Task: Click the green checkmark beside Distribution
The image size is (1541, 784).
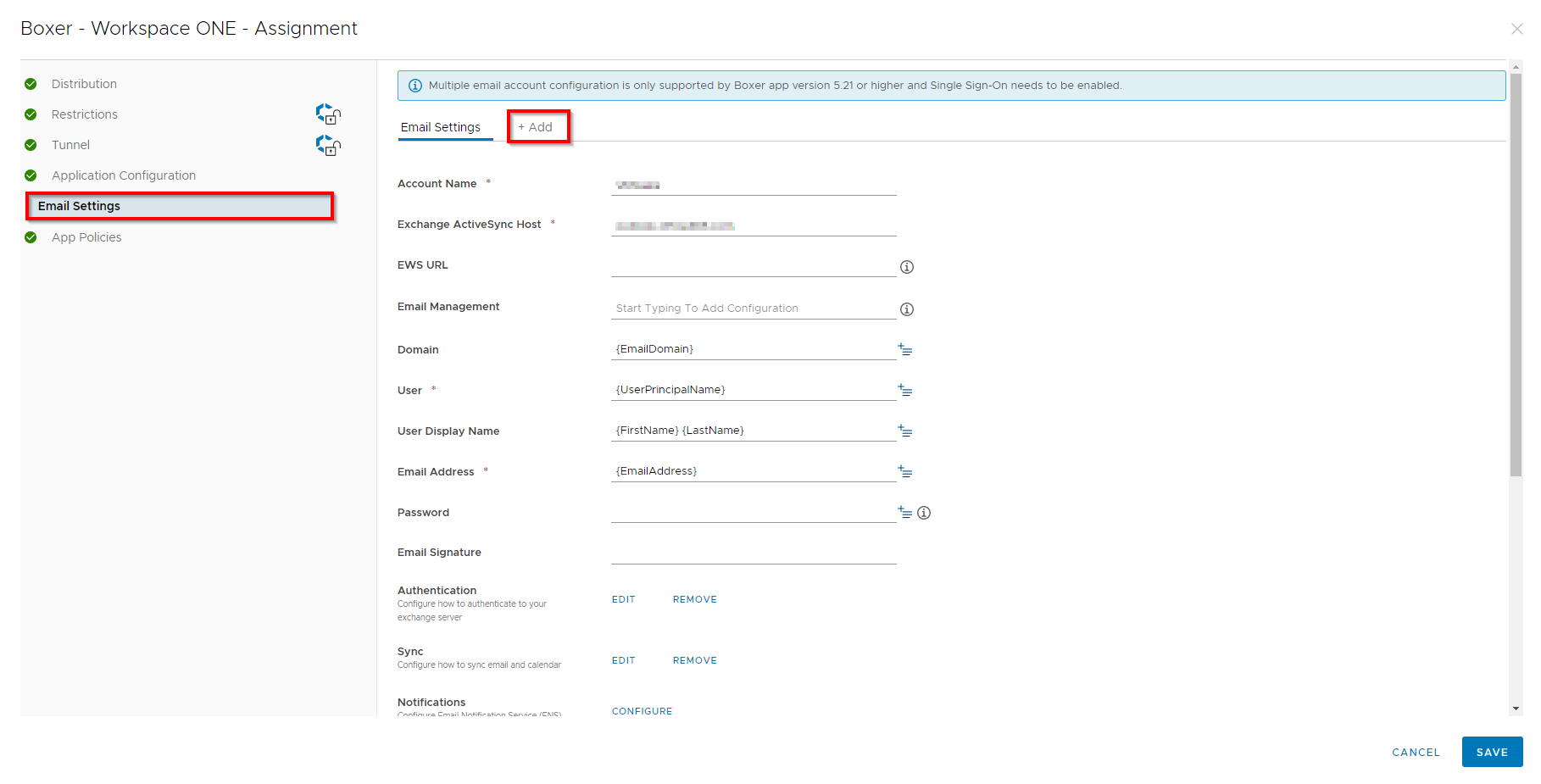Action: [31, 83]
